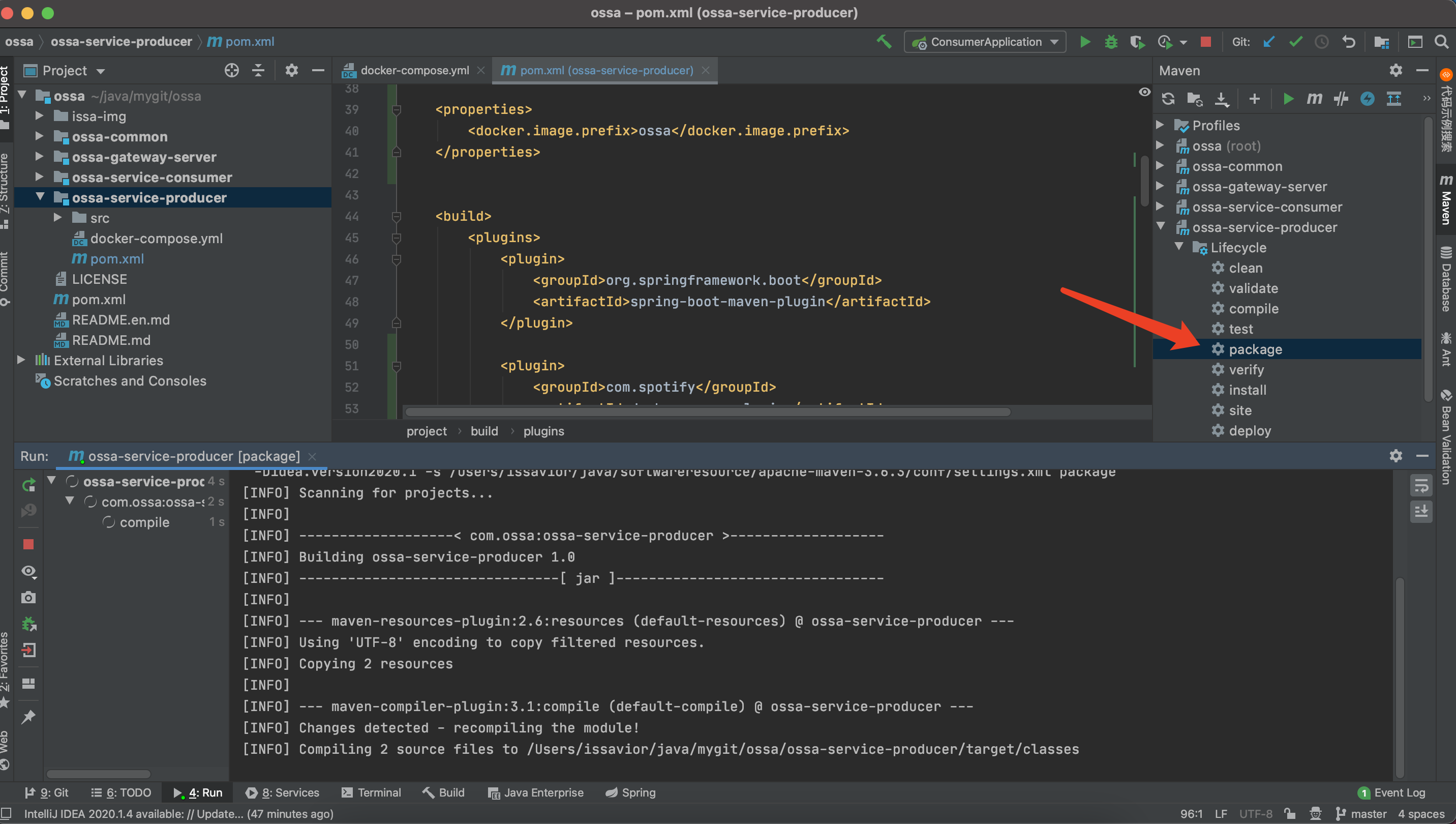Generate sources and update folders icon in Maven
Screen dimensions: 1456x824
(1195, 99)
